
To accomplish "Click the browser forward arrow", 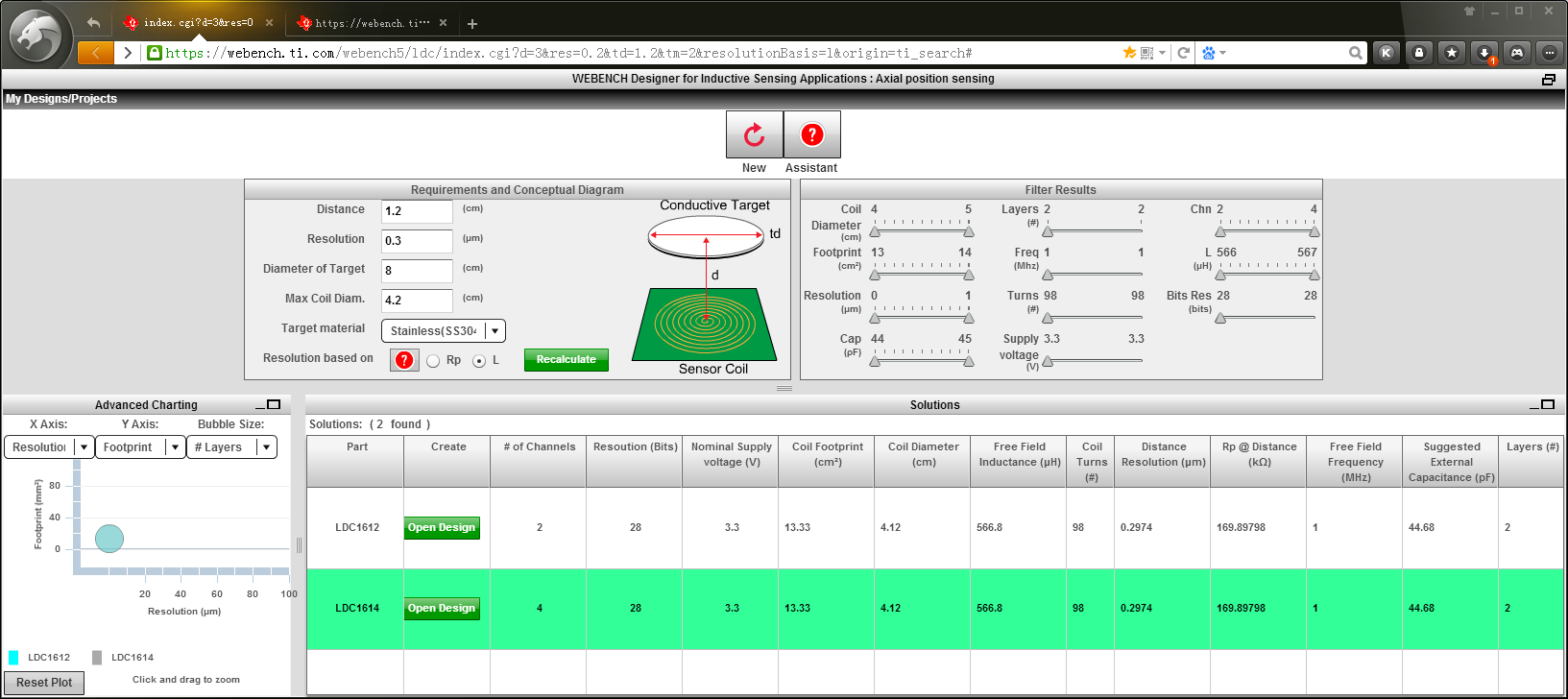I will tap(128, 53).
